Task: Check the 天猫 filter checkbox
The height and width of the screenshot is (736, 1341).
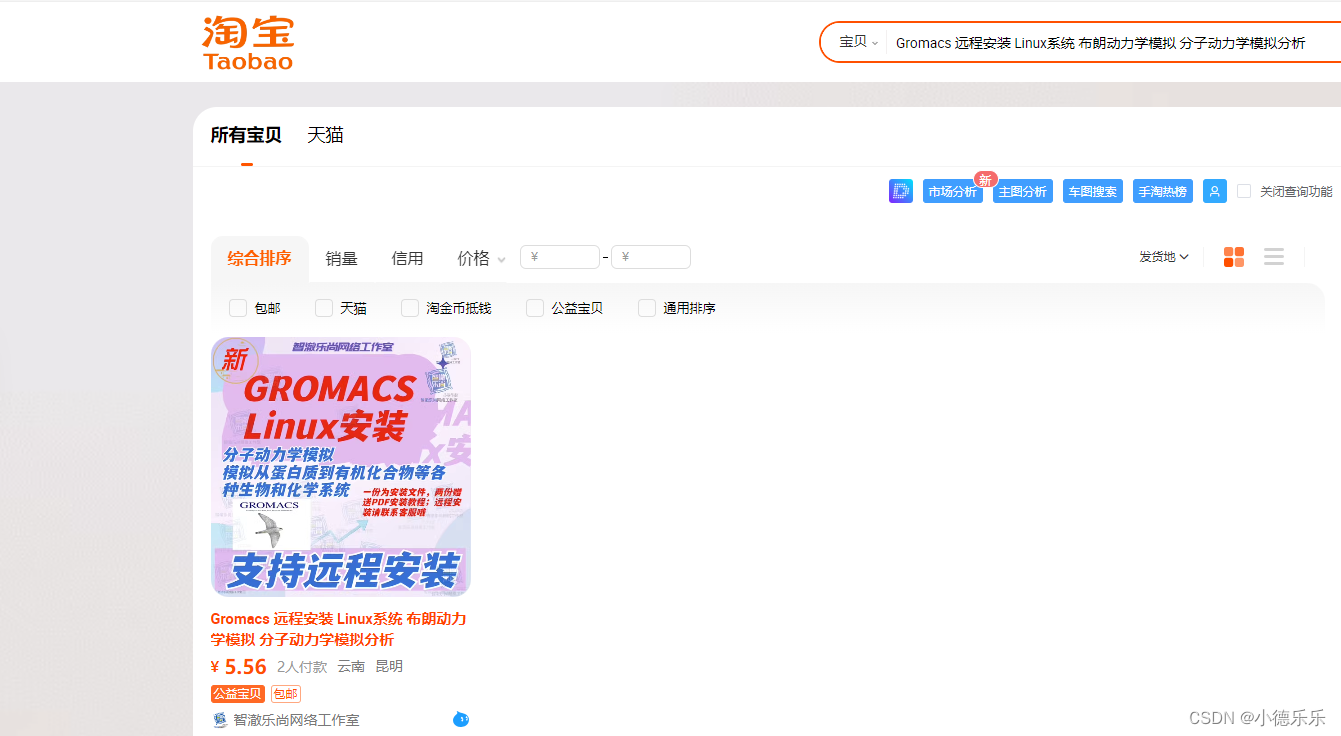Action: [323, 308]
